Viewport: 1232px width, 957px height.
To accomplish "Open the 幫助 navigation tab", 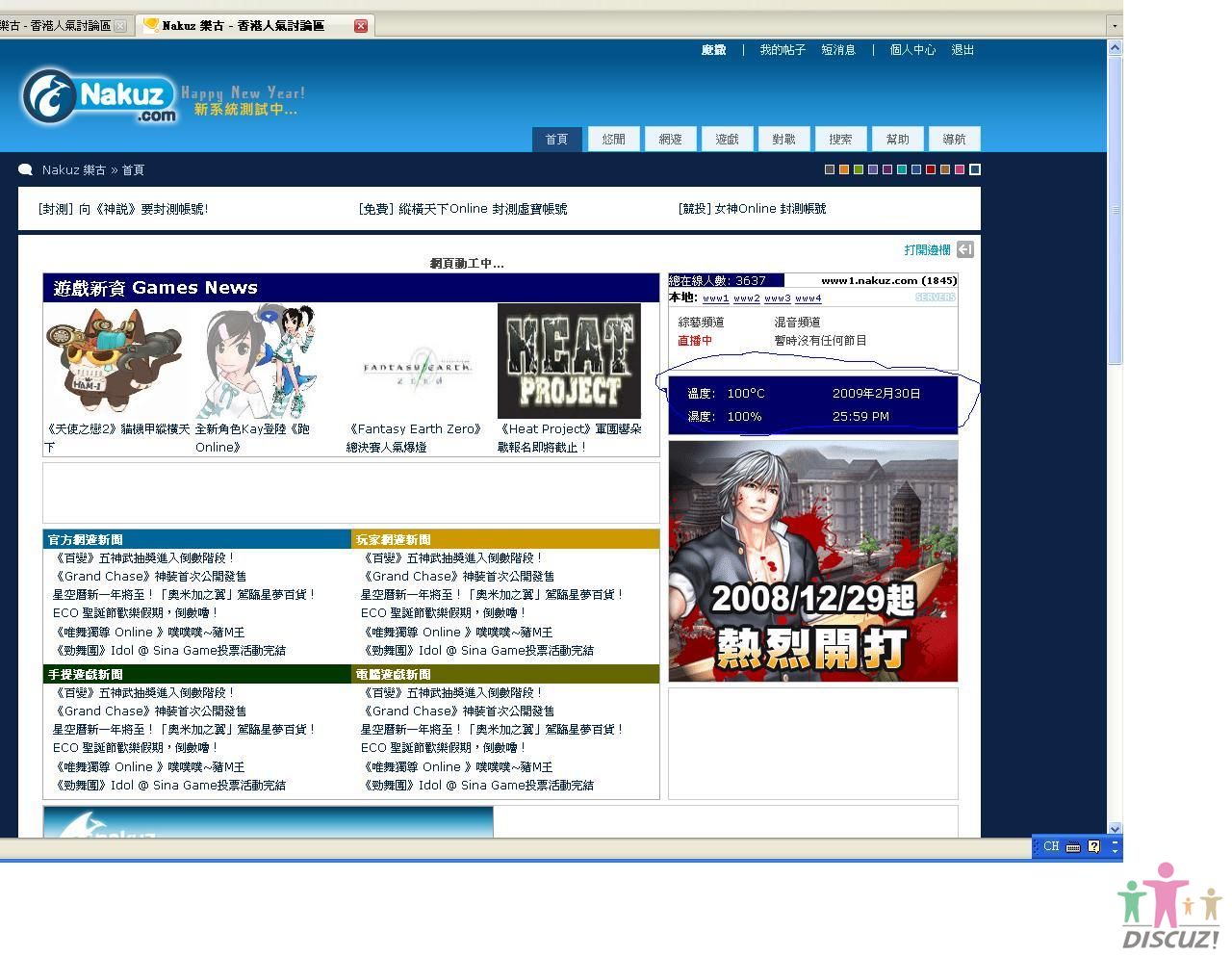I will [898, 140].
